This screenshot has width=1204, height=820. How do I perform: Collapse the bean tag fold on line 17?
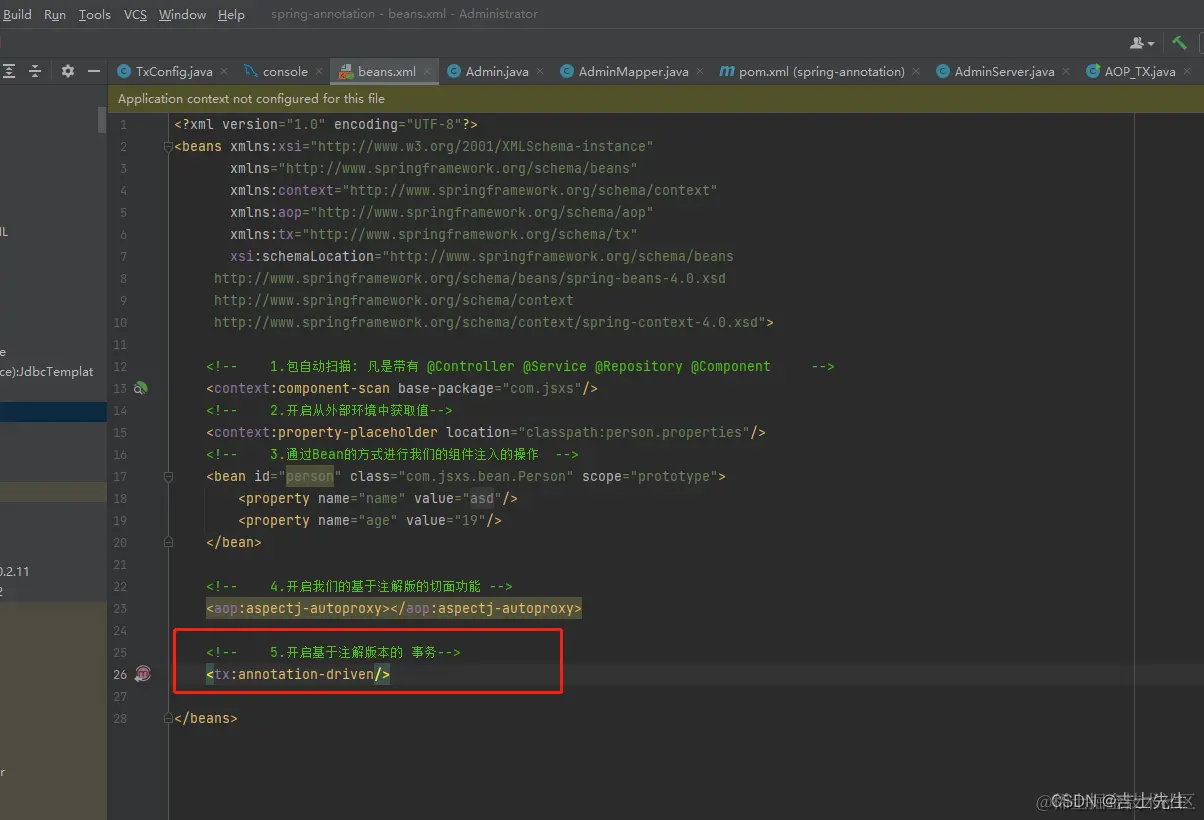tap(168, 477)
